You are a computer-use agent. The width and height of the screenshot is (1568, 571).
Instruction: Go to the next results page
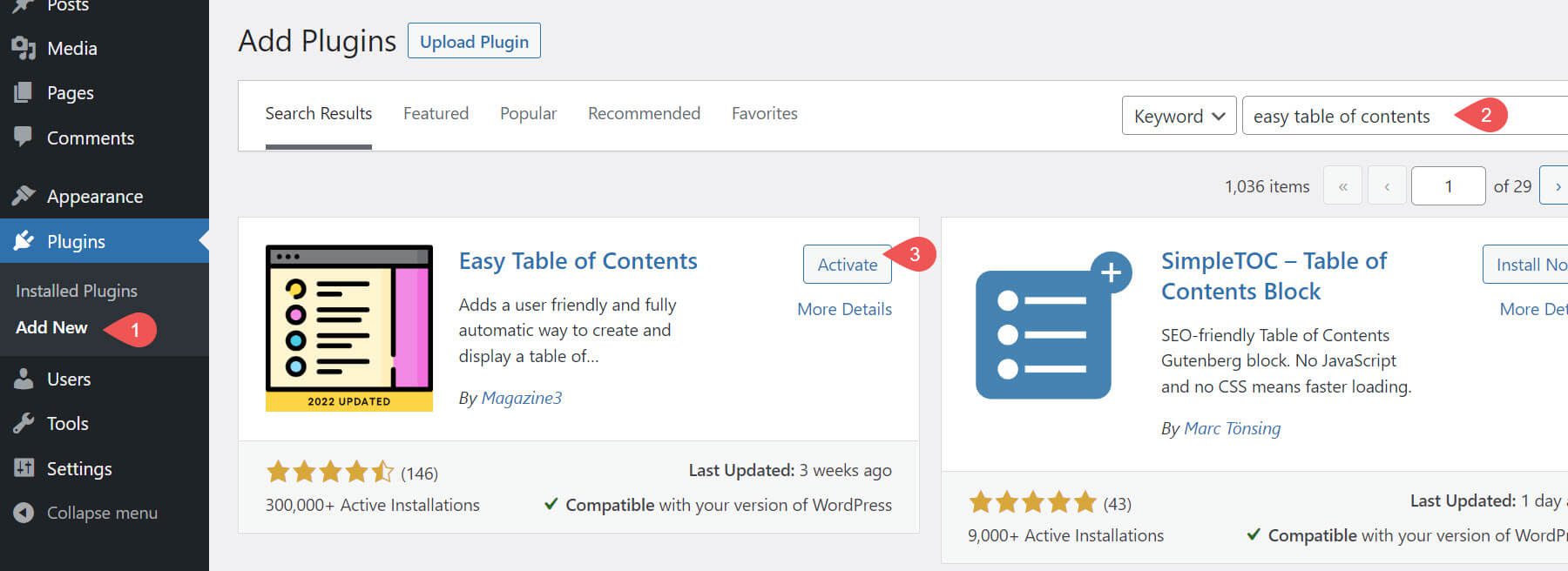pos(1556,186)
